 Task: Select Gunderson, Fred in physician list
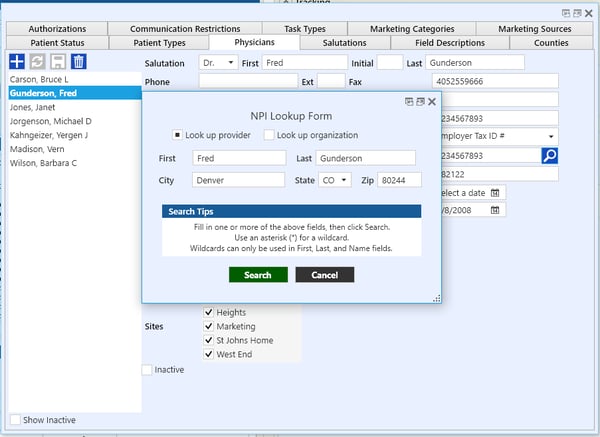(x=75, y=93)
